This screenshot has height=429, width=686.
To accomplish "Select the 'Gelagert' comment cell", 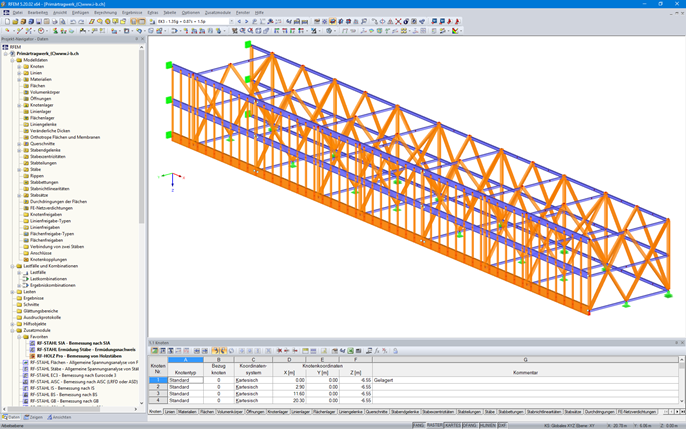I will [x=525, y=380].
